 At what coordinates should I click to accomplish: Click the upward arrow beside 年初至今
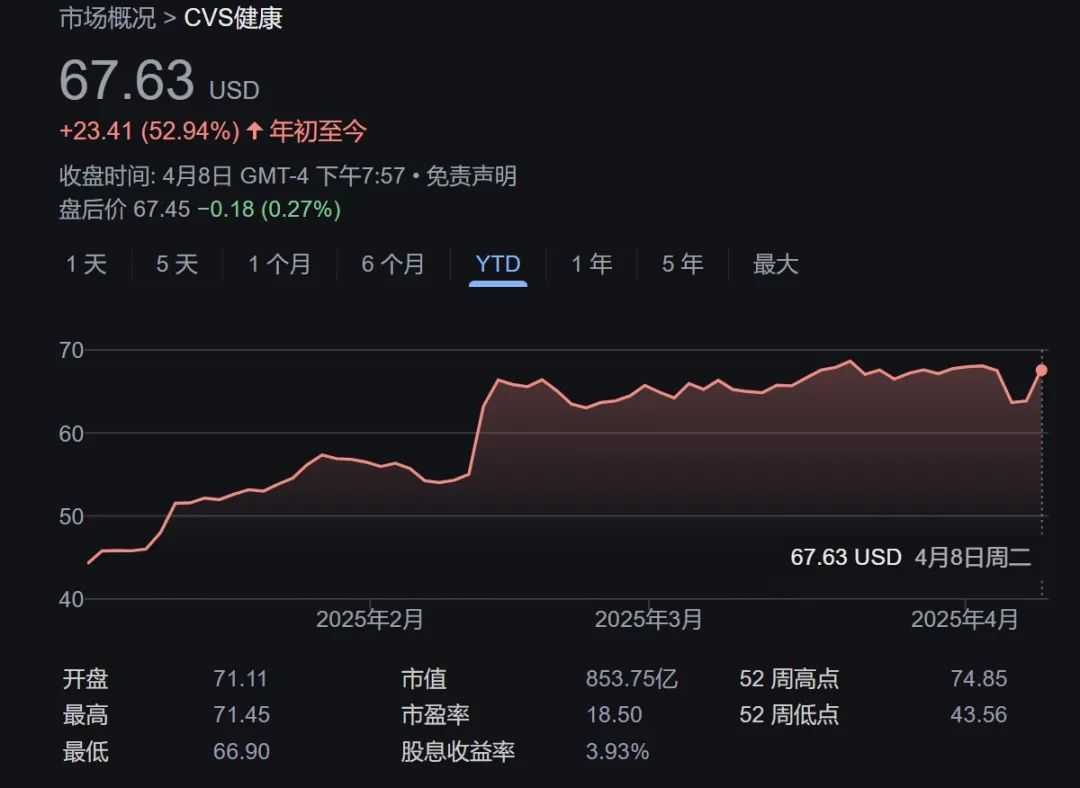tap(255, 131)
